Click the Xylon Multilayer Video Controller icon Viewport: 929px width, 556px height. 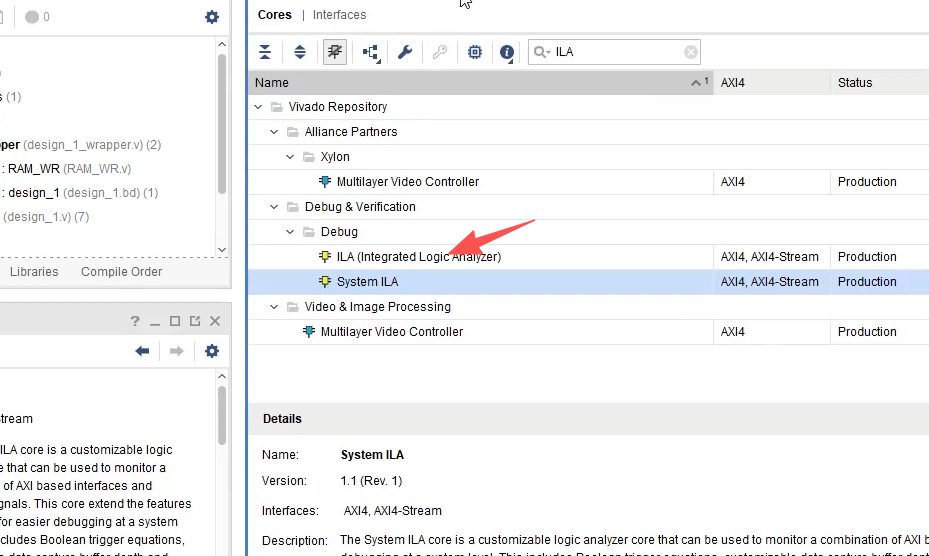coord(325,181)
